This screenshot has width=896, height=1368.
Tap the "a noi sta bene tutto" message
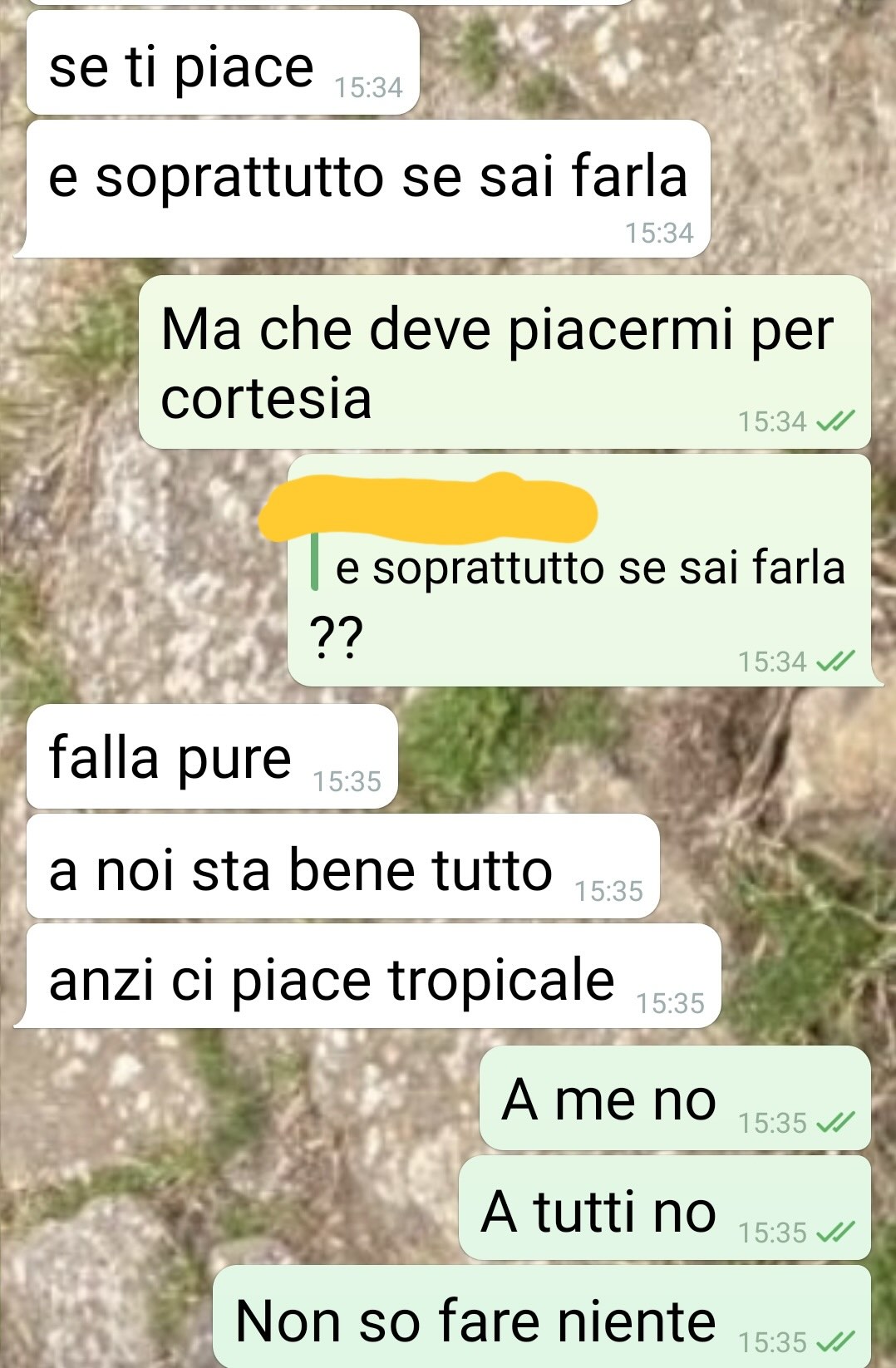(x=343, y=866)
